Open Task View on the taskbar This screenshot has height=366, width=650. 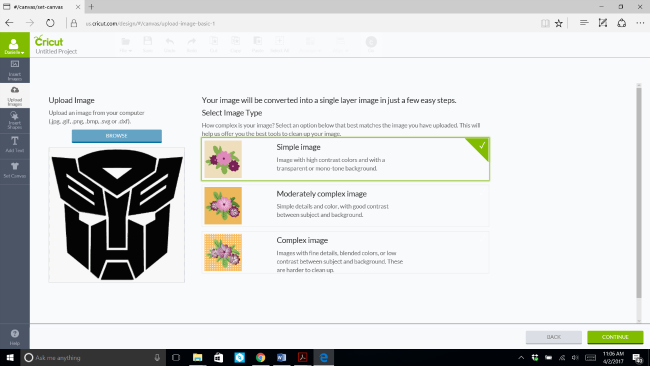pos(176,357)
